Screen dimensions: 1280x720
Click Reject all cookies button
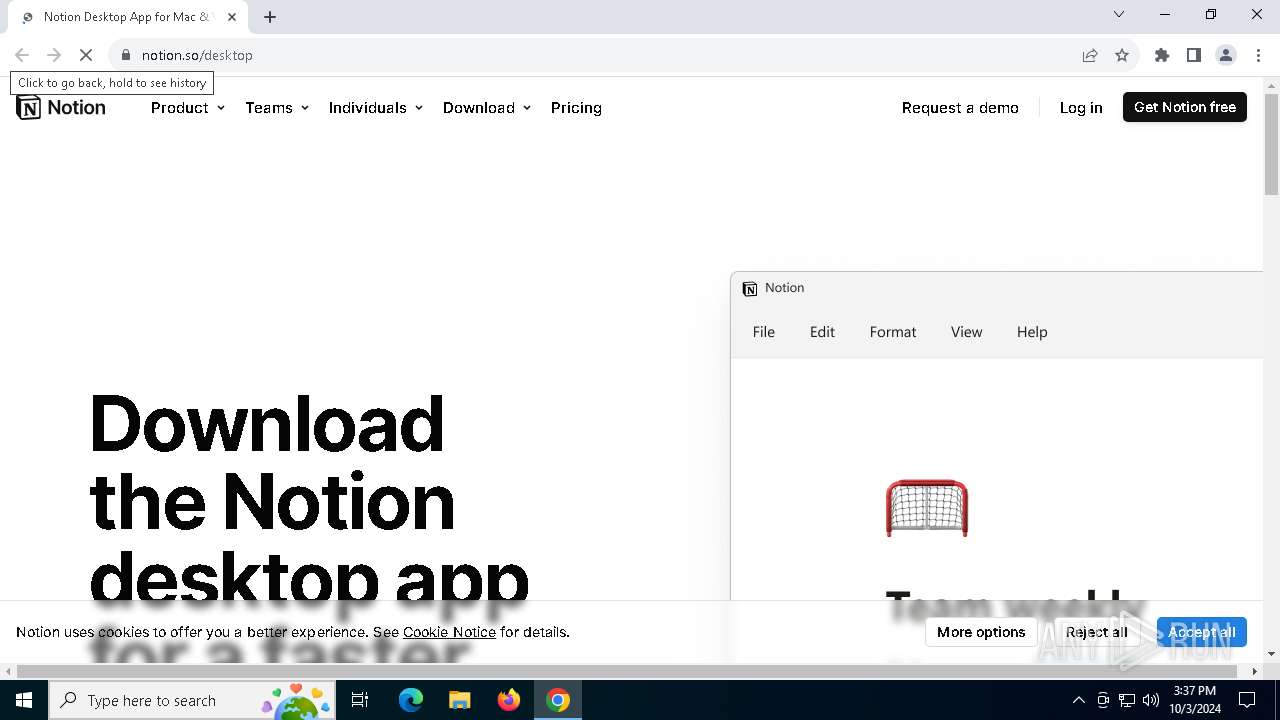1097,632
